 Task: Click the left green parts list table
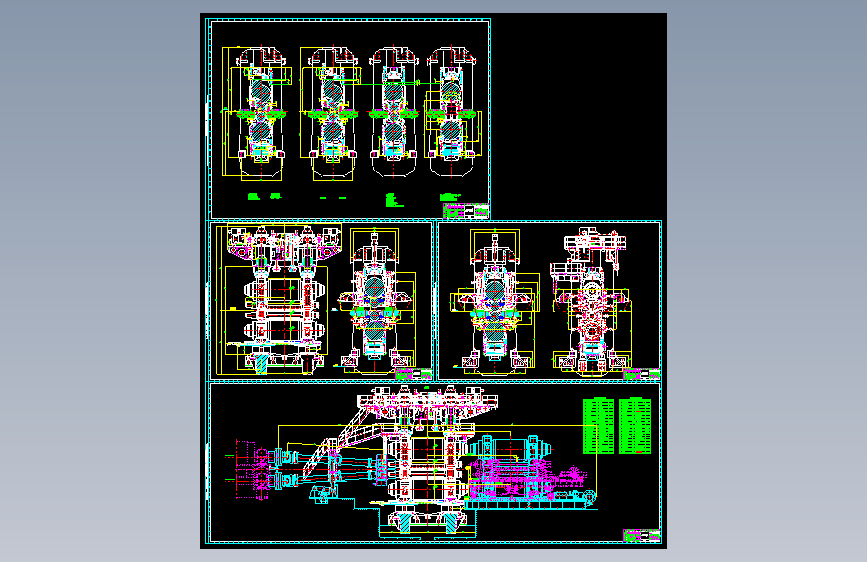pos(598,426)
